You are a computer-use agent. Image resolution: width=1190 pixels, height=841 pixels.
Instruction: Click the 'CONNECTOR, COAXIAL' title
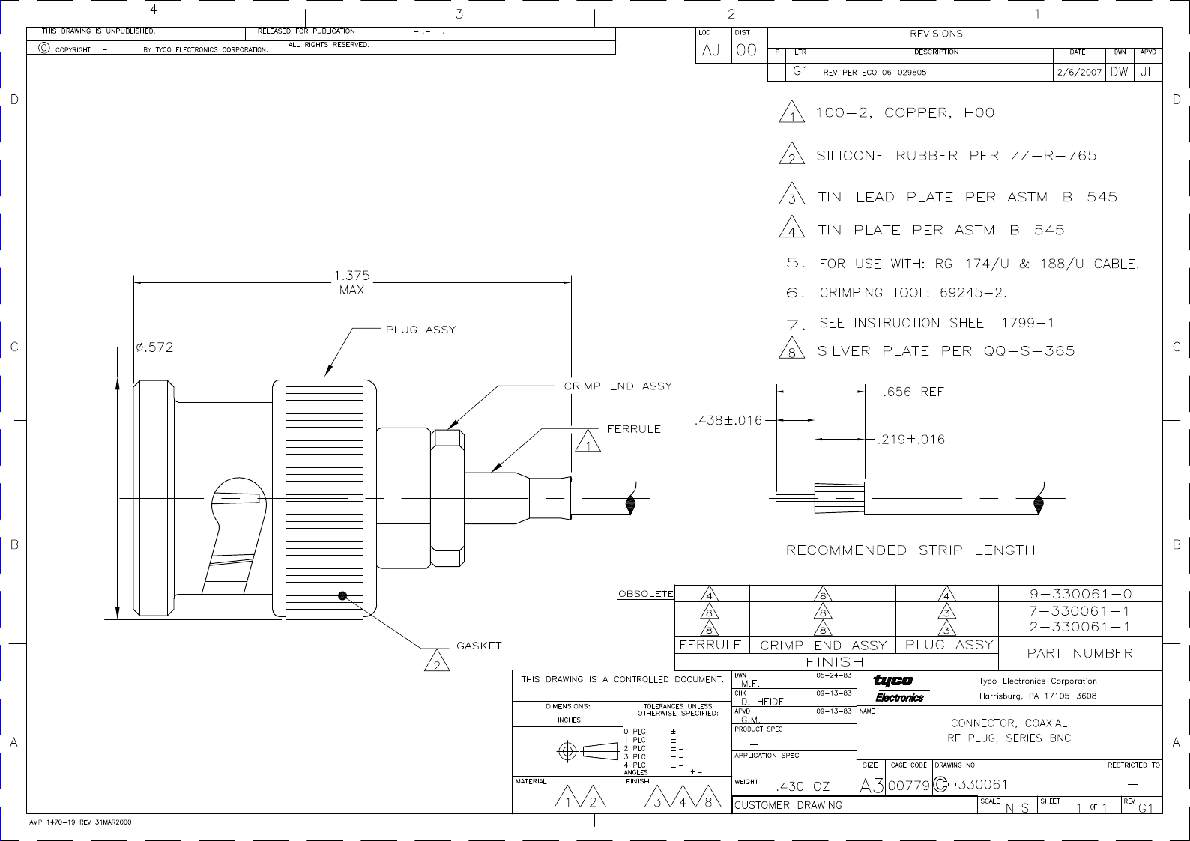[x=1009, y=723]
